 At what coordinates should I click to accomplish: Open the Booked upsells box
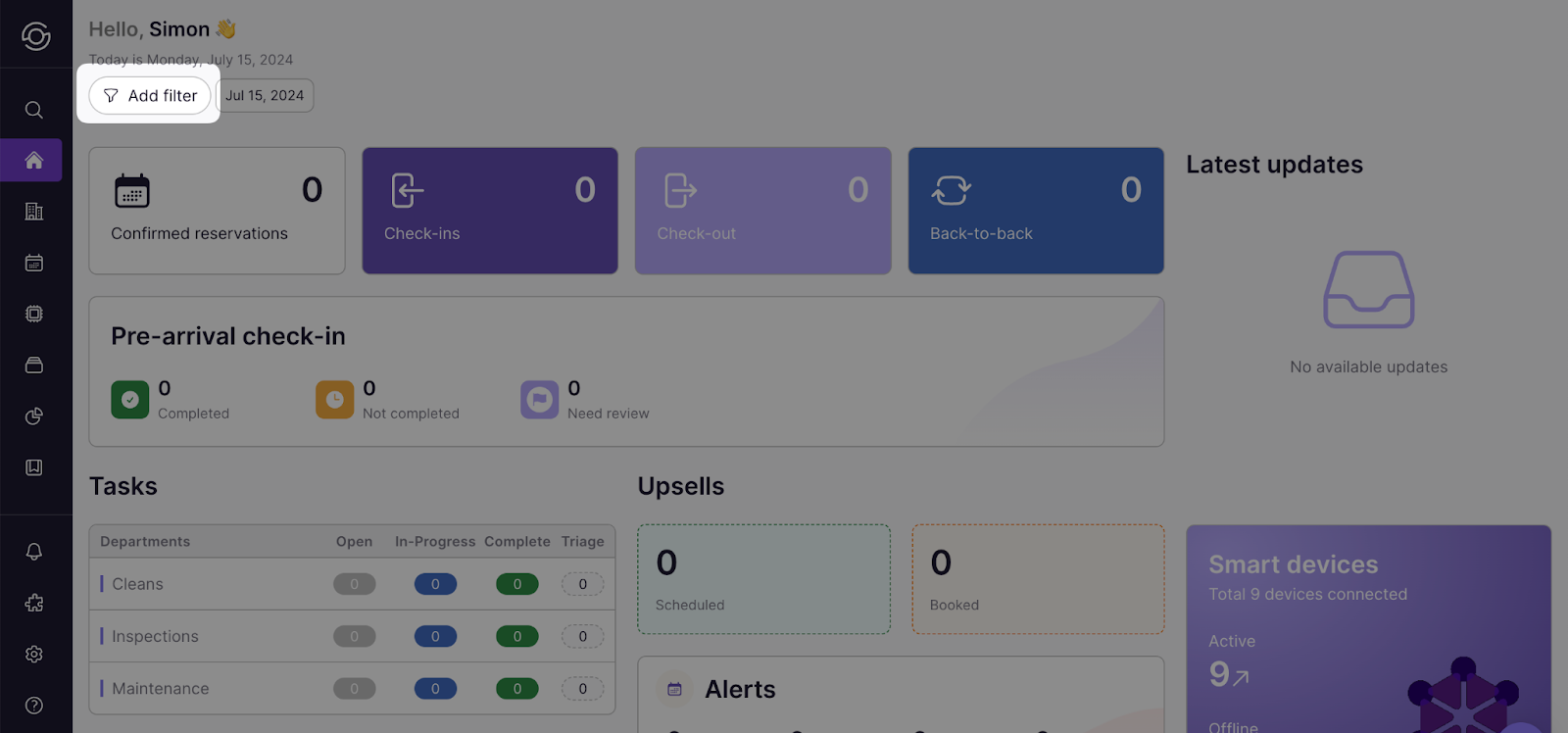[x=1038, y=579]
